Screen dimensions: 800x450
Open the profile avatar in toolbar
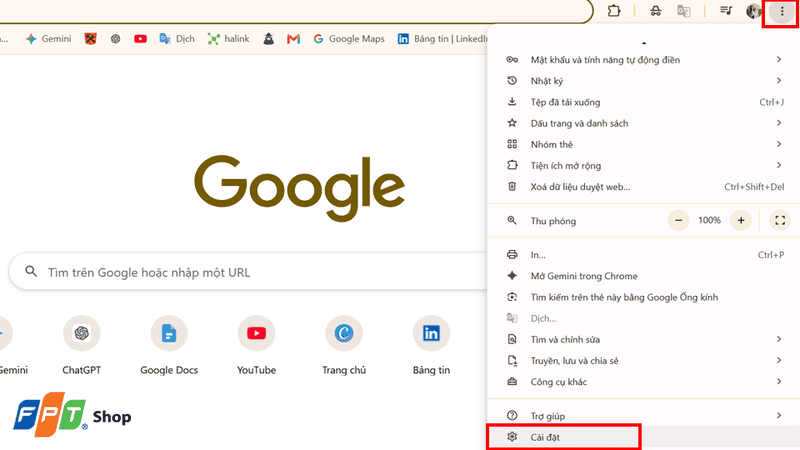click(754, 11)
